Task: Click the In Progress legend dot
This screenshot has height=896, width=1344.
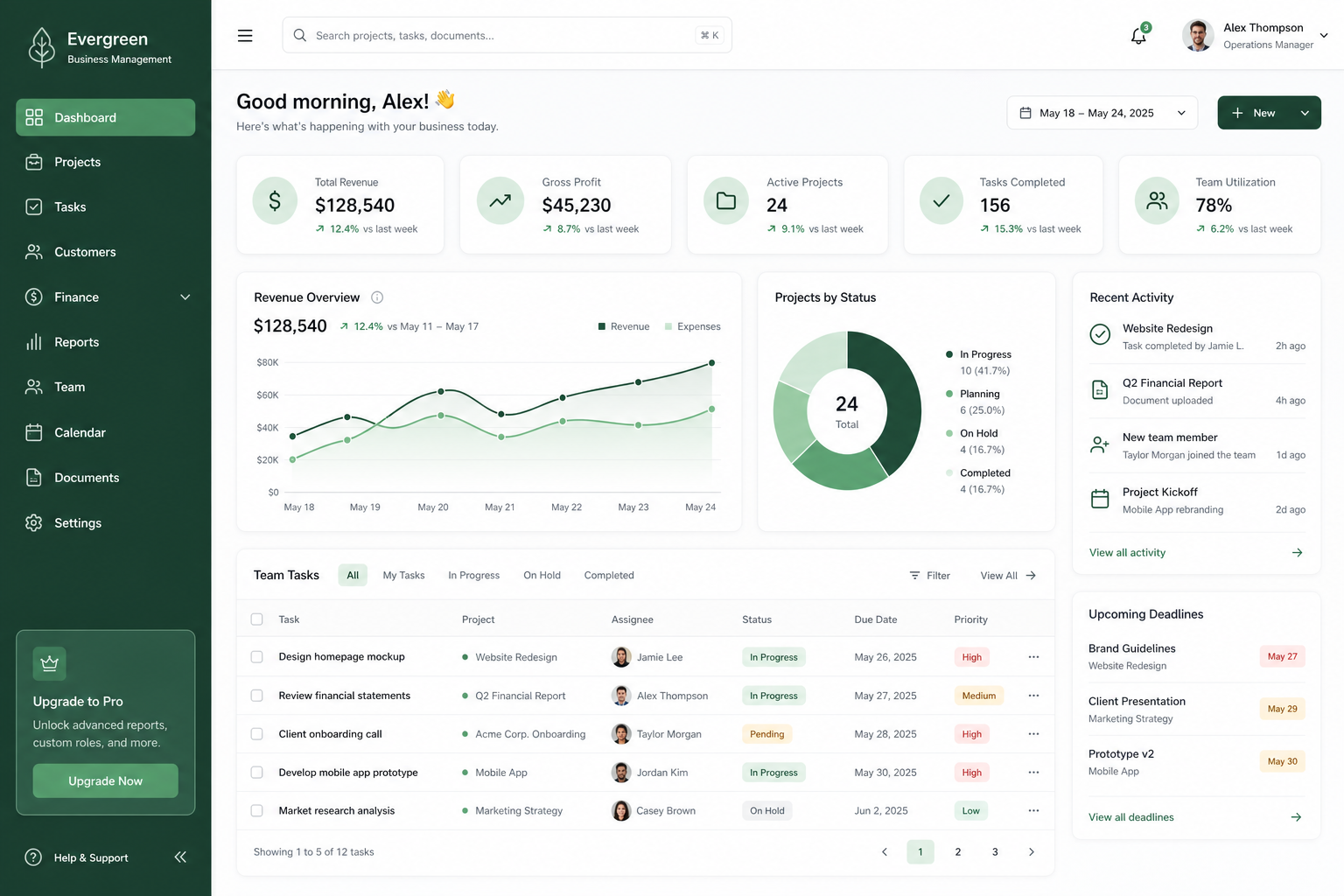Action: [x=949, y=354]
